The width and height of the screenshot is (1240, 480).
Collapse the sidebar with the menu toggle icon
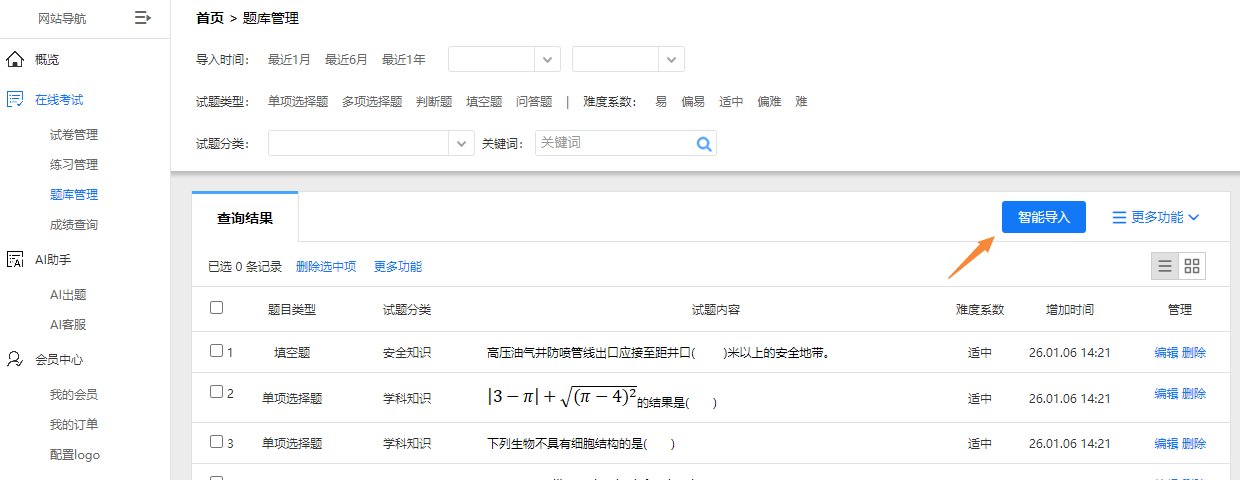click(143, 17)
